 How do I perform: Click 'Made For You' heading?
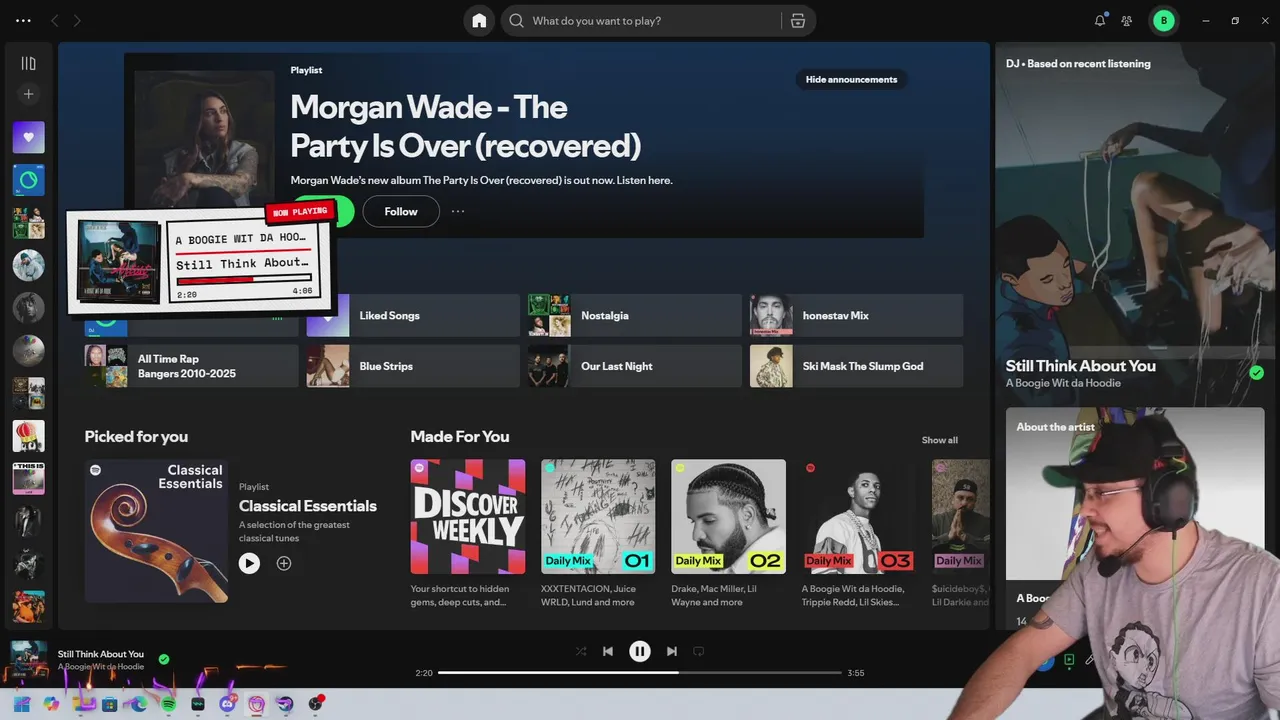tap(460, 436)
